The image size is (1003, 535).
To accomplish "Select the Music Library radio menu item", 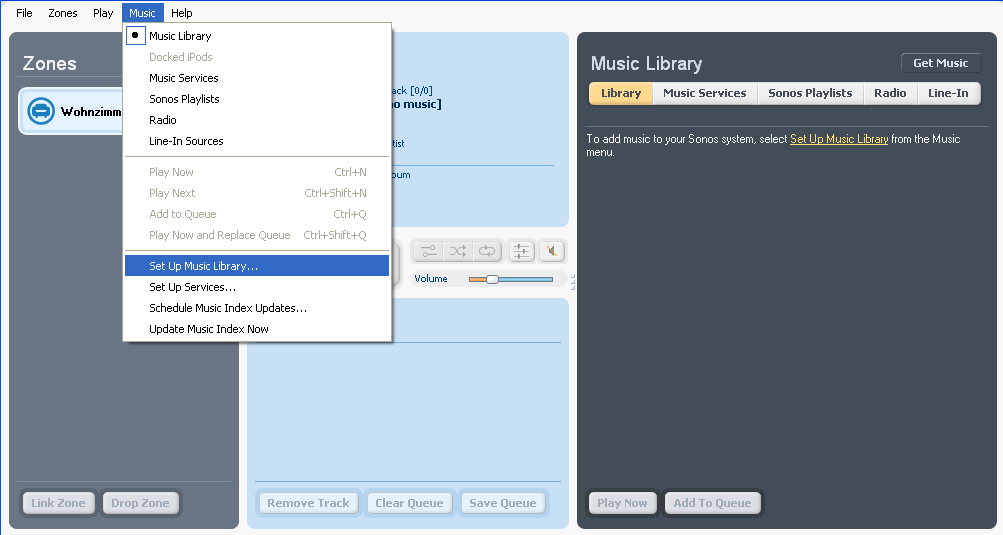I will [x=257, y=36].
